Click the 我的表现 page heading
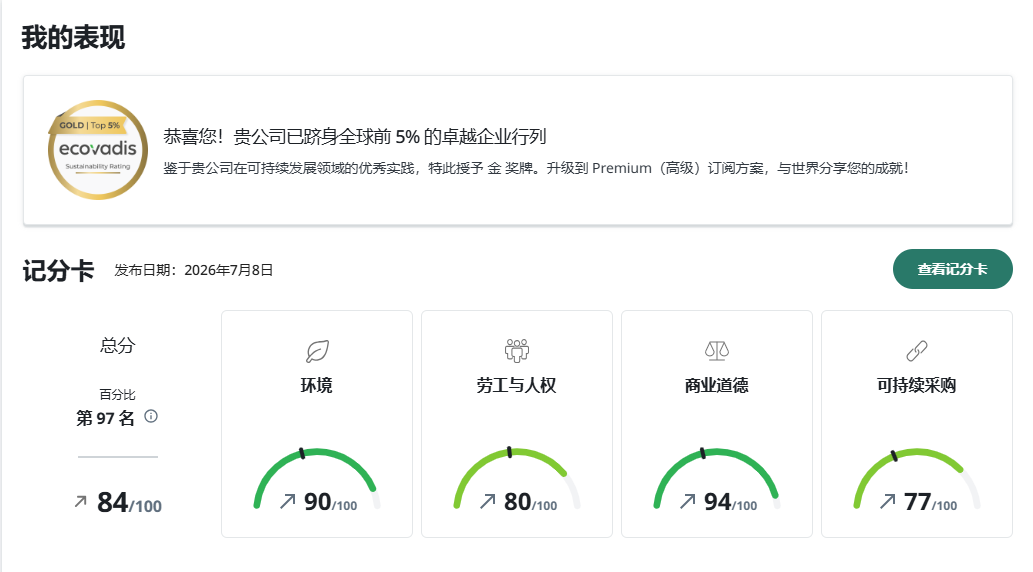The height and width of the screenshot is (572, 1033). tap(73, 37)
